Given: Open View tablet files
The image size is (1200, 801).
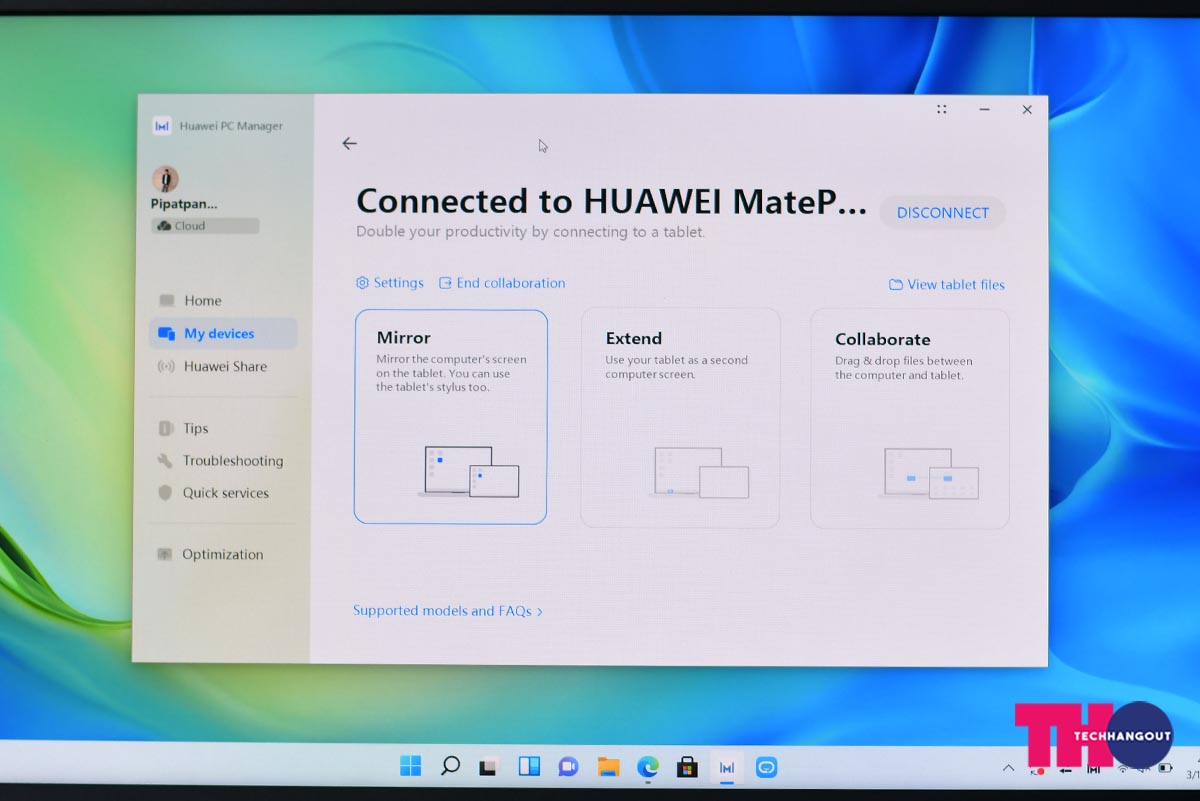Looking at the screenshot, I should [x=947, y=285].
